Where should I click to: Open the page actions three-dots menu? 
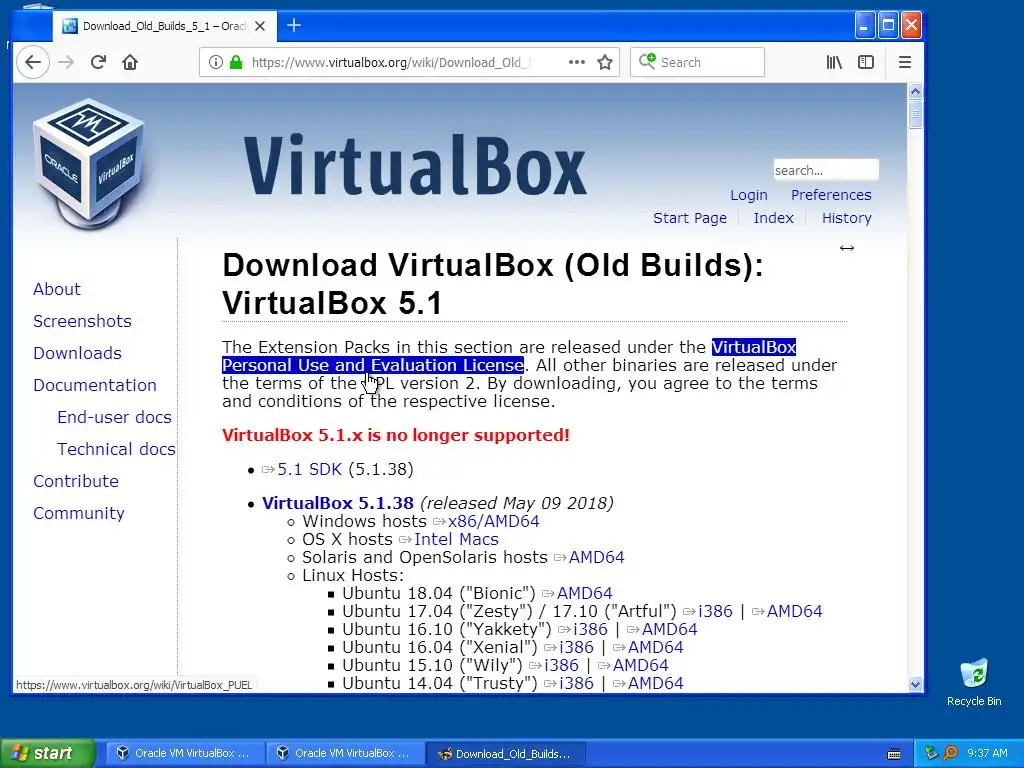577,62
